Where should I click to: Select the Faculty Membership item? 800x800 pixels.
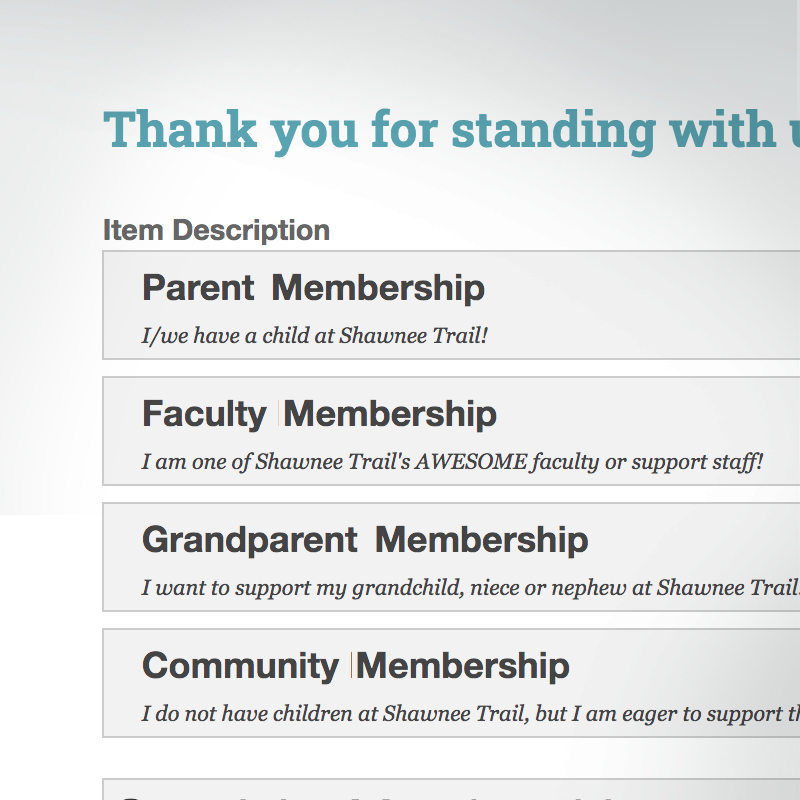400,430
